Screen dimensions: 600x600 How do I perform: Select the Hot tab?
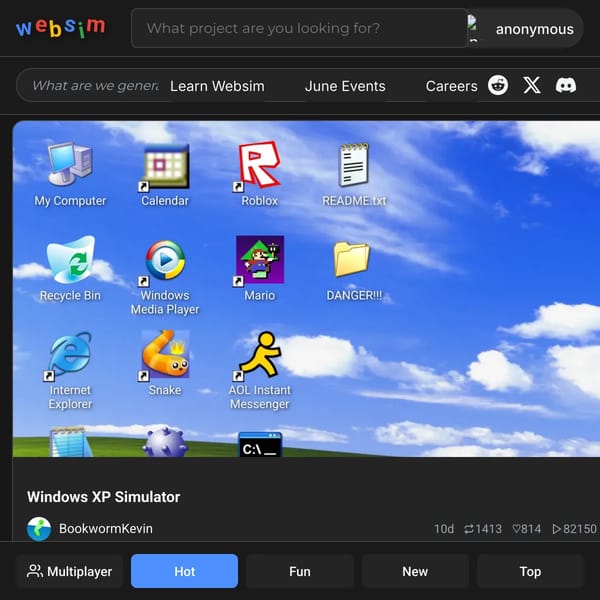[x=184, y=571]
